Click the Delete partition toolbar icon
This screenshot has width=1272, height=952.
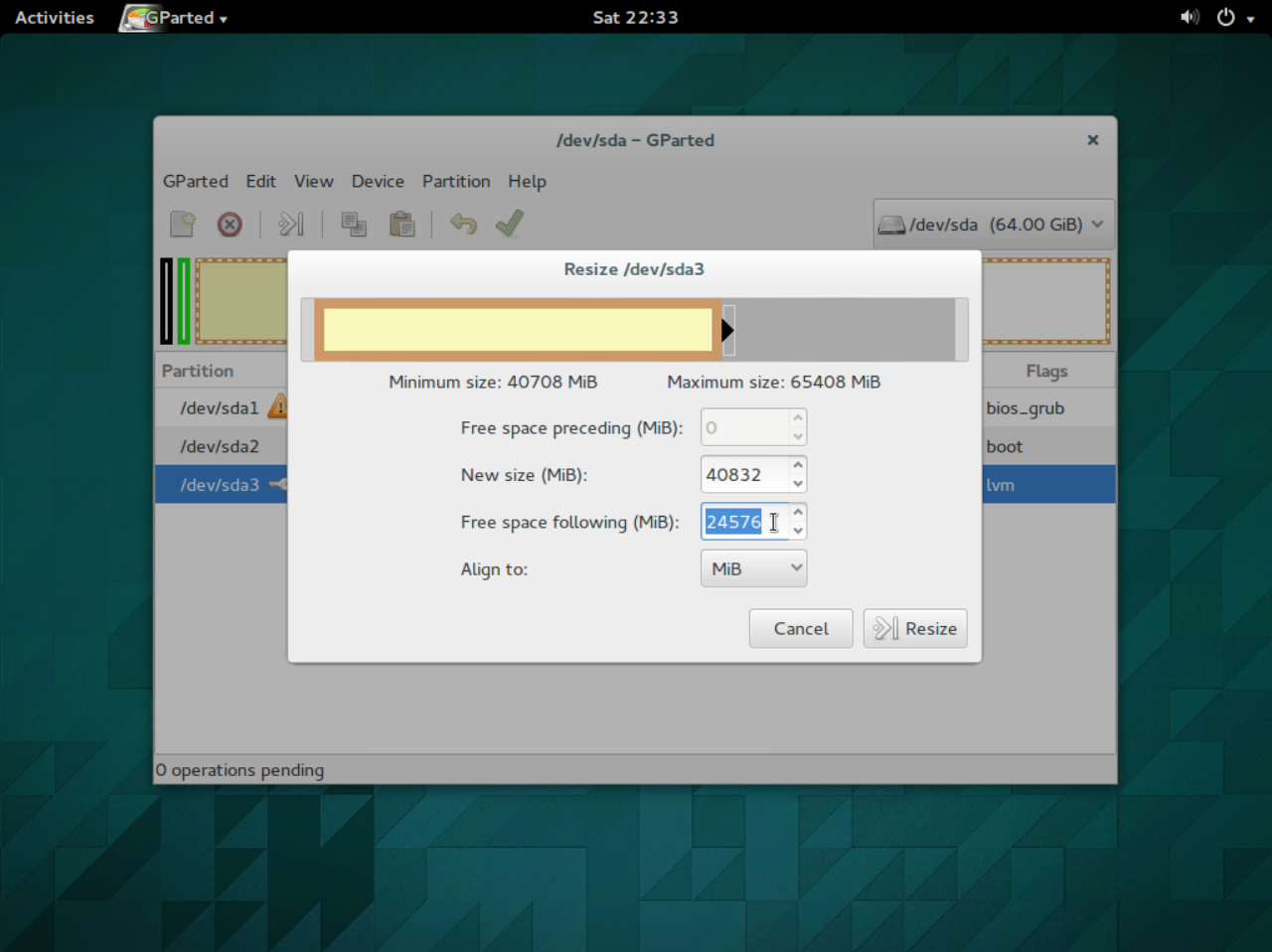(230, 225)
